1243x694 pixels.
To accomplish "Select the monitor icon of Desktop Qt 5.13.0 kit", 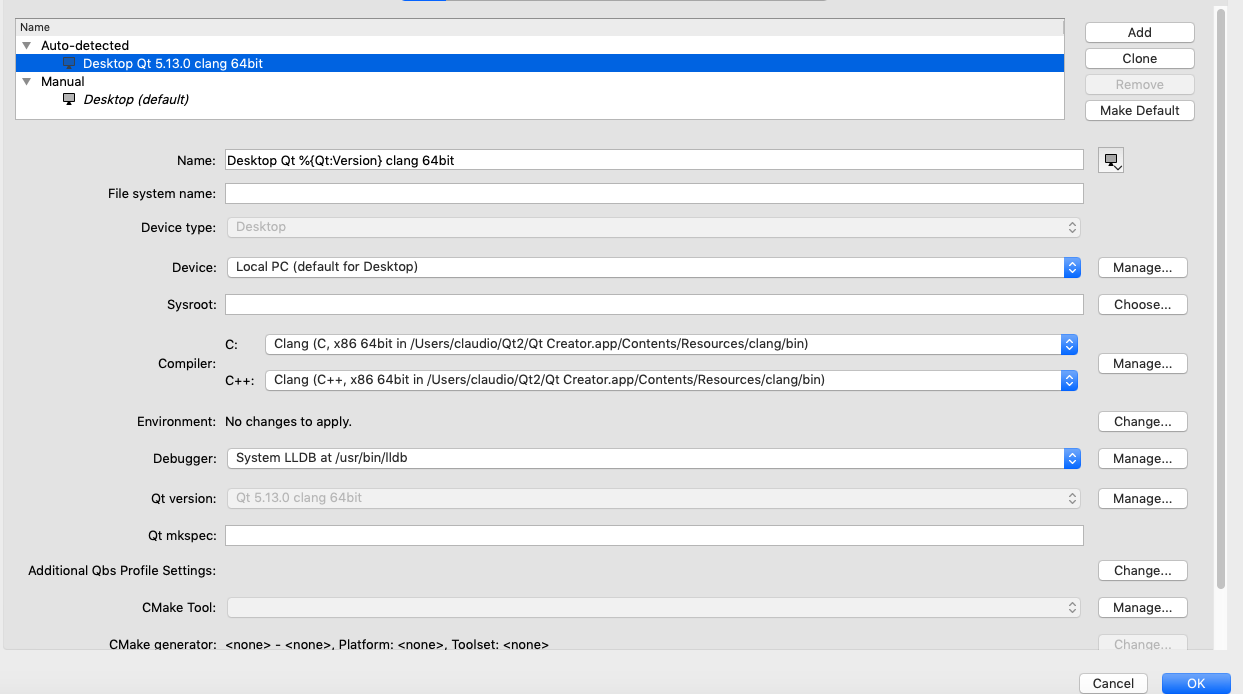I will 69,63.
